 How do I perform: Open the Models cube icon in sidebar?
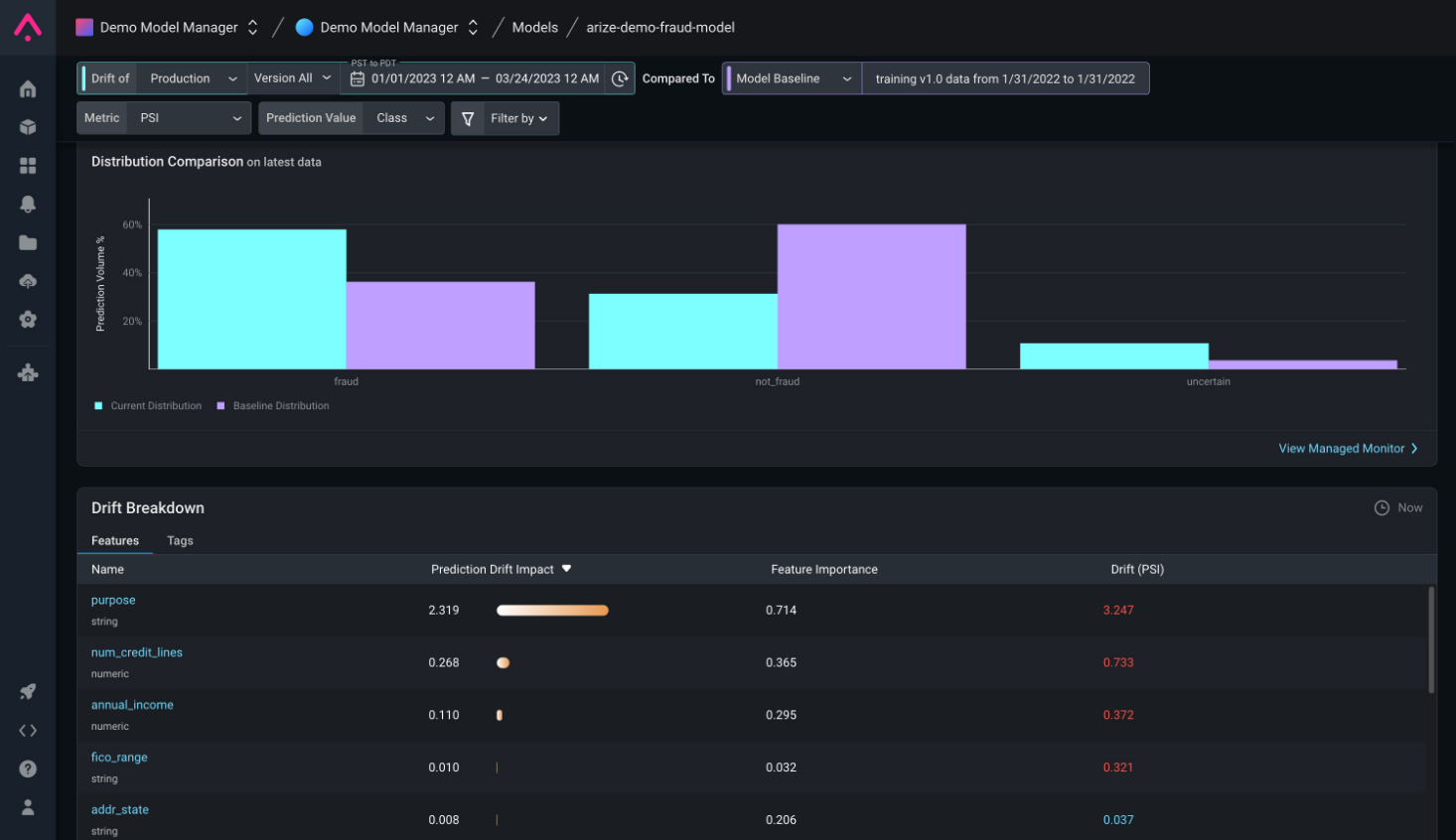click(28, 127)
